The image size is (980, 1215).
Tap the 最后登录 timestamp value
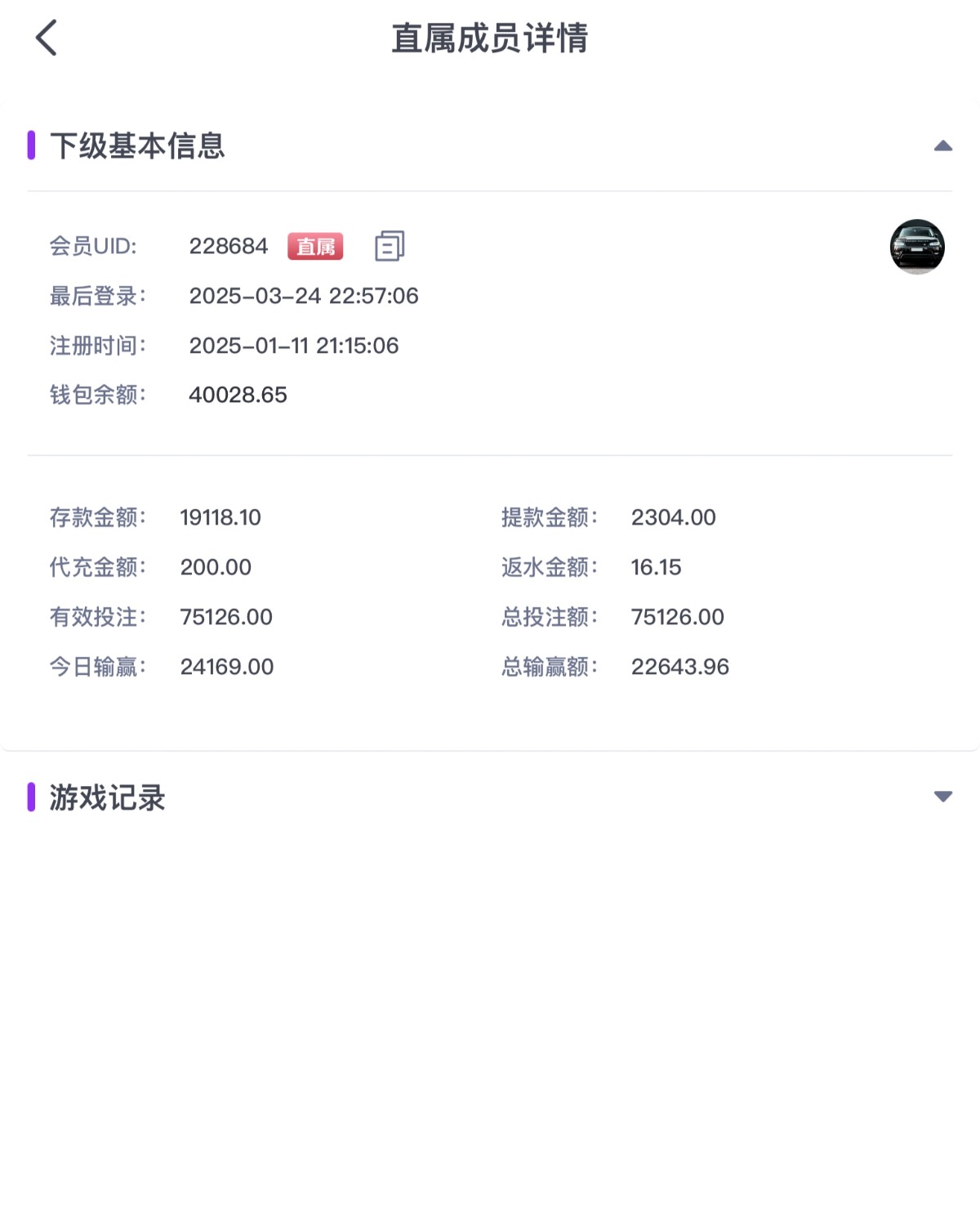pos(303,296)
